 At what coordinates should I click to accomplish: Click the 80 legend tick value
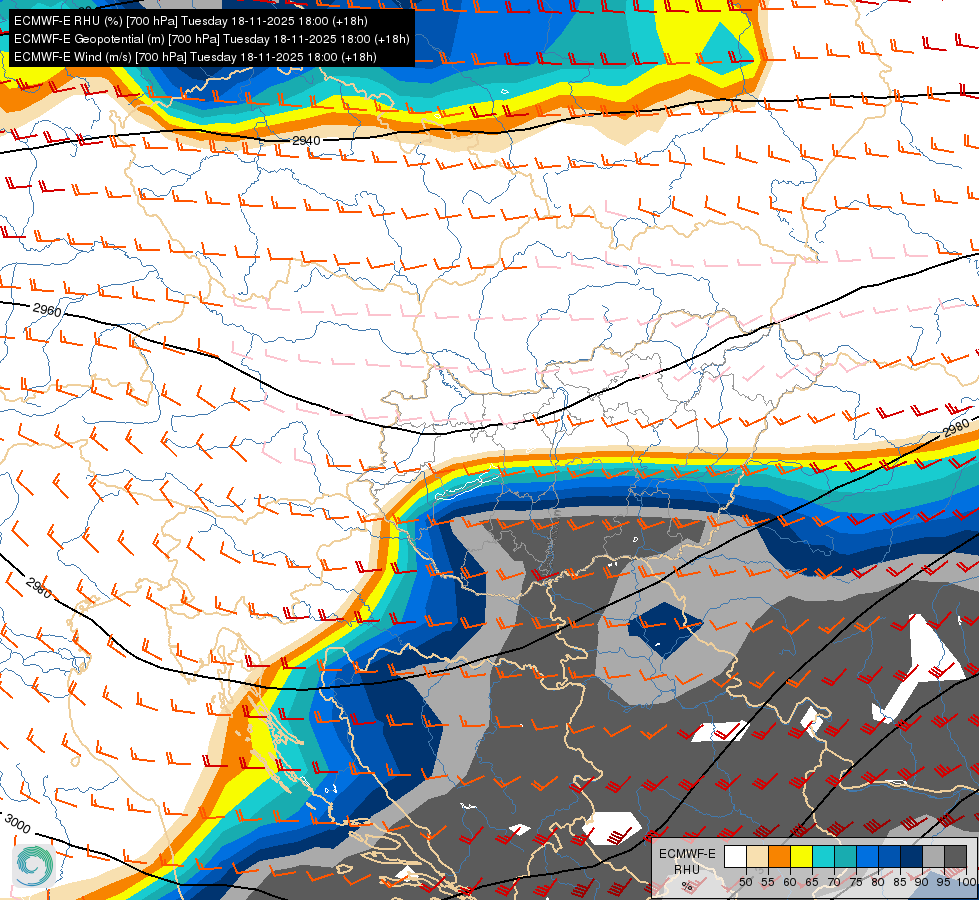point(878,882)
